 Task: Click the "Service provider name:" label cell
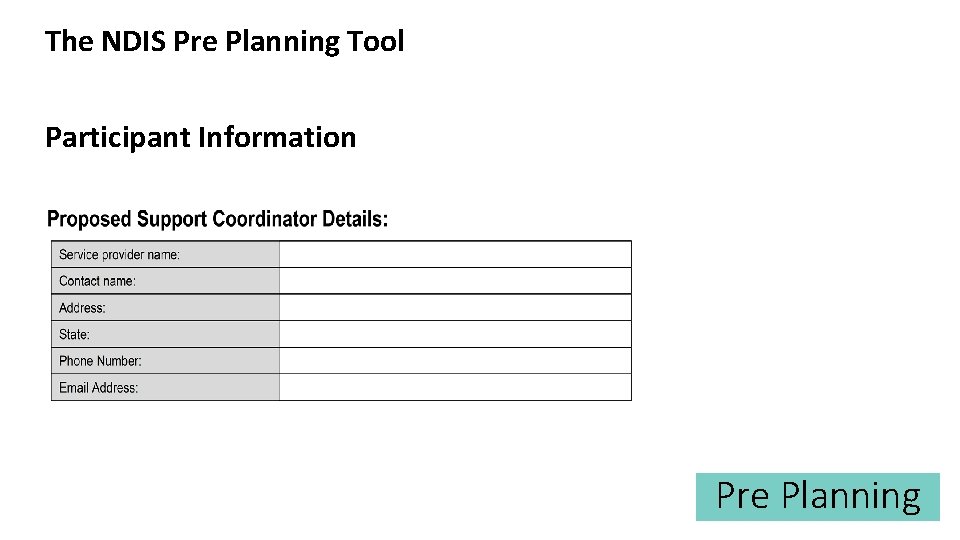pos(165,254)
